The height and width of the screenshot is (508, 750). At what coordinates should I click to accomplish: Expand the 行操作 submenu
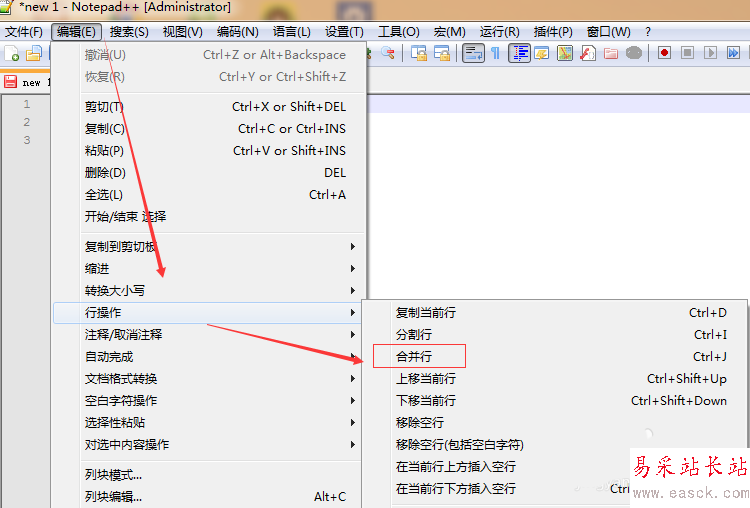click(x=209, y=312)
